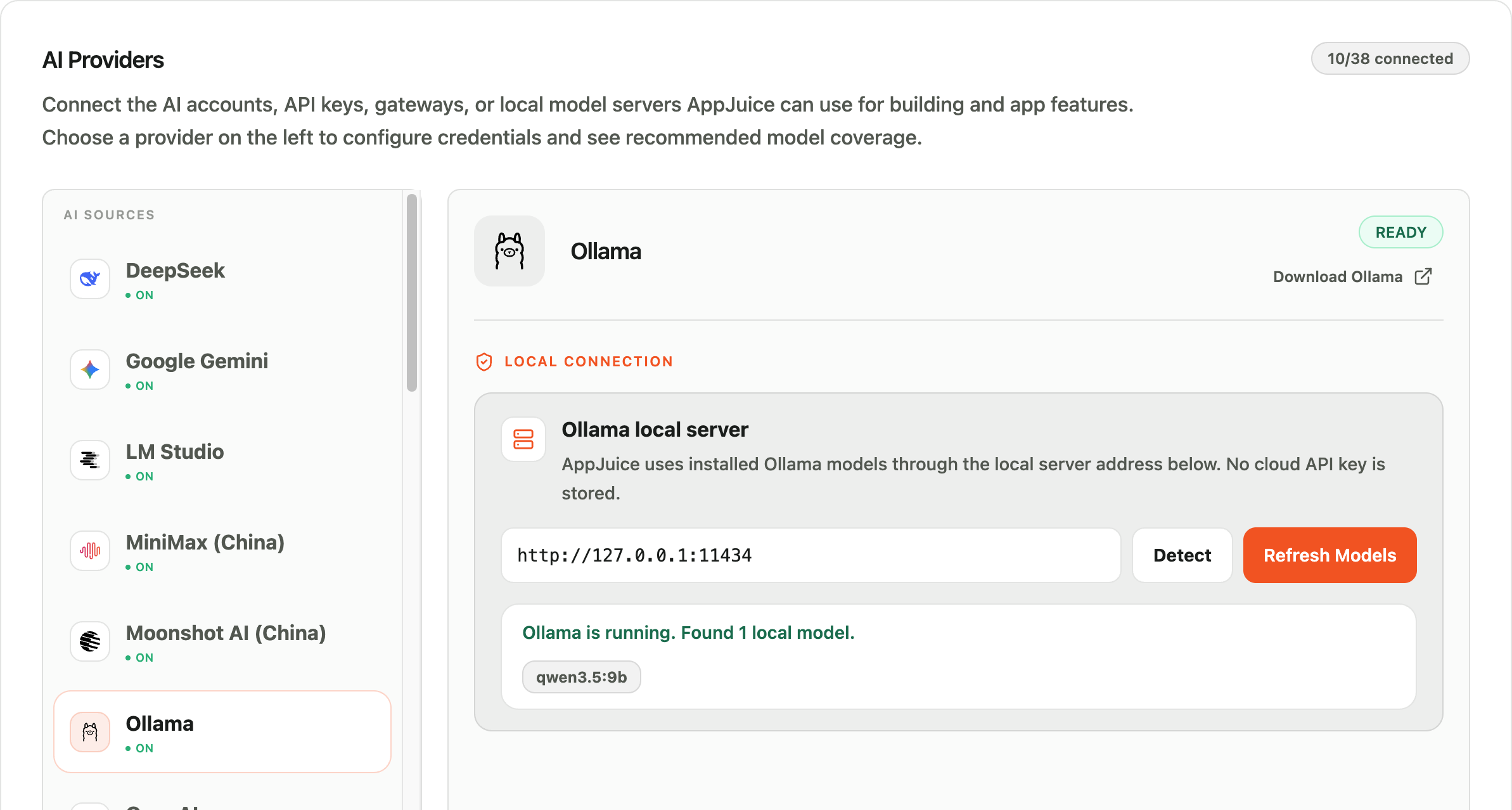Click the AI Providers page title
The height and width of the screenshot is (810, 1512).
103,60
